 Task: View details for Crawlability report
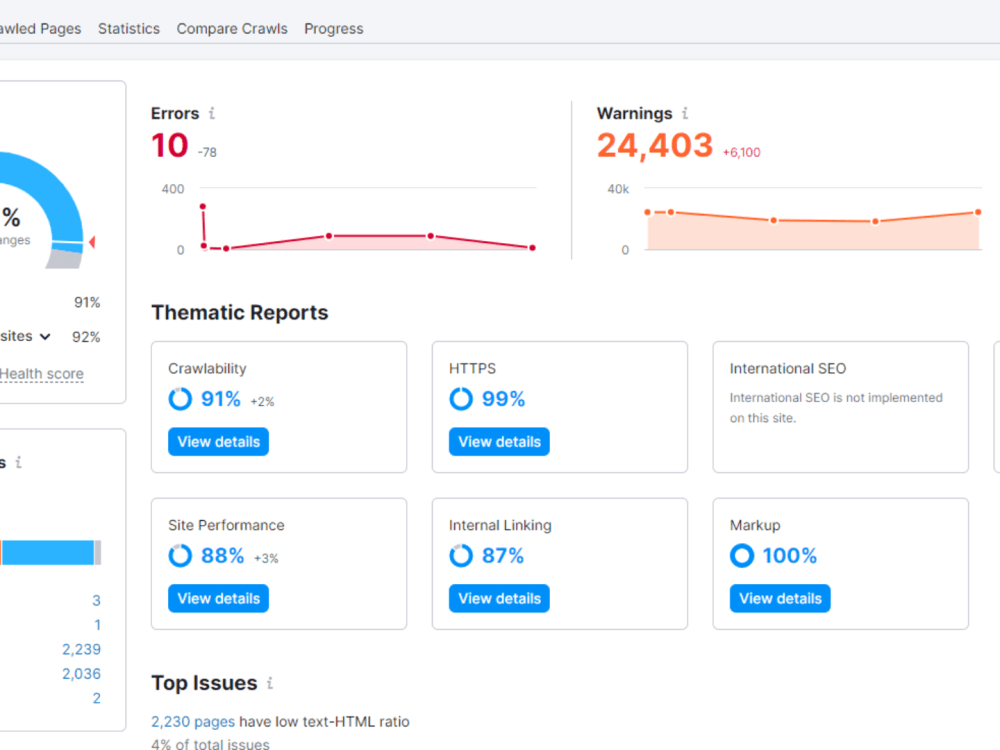click(219, 442)
